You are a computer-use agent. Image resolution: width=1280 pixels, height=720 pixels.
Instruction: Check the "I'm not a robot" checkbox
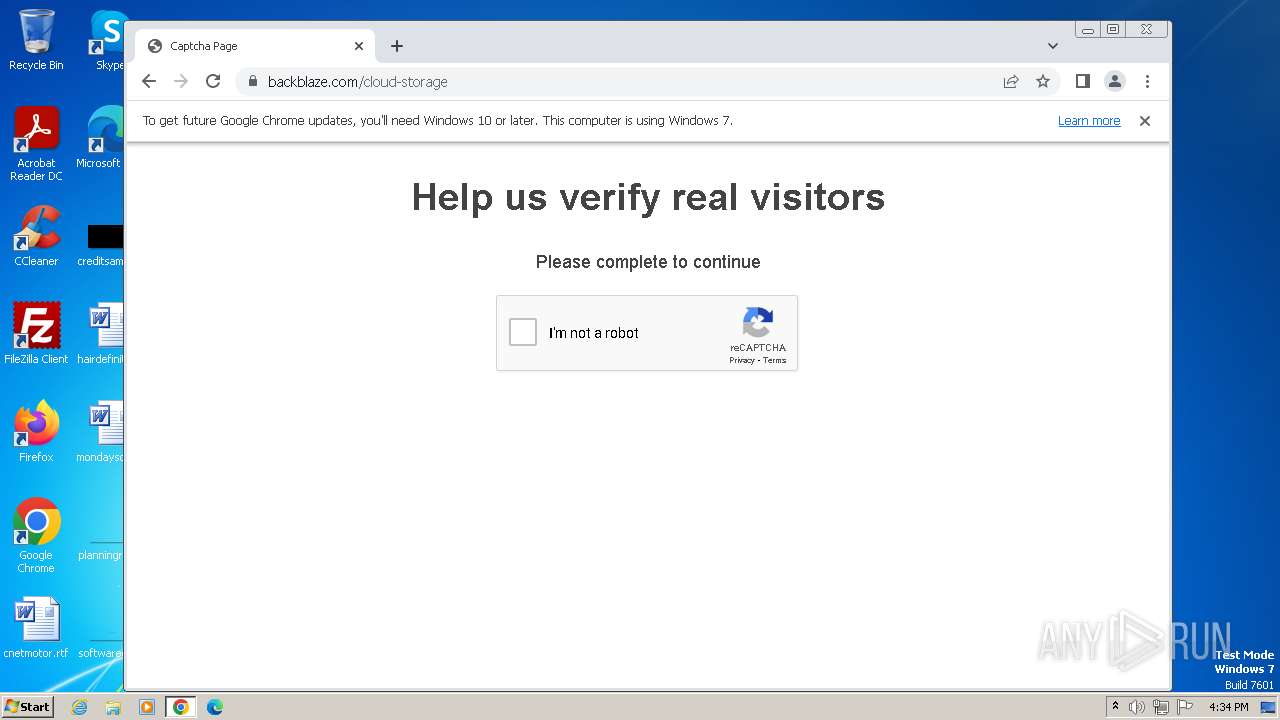pyautogui.click(x=523, y=333)
